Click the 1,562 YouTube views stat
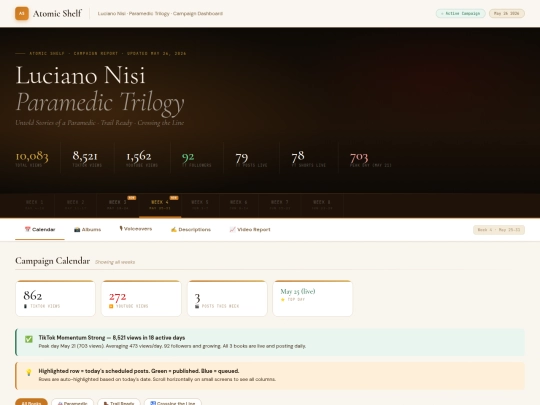Image resolution: width=540 pixels, height=405 pixels. (142, 159)
